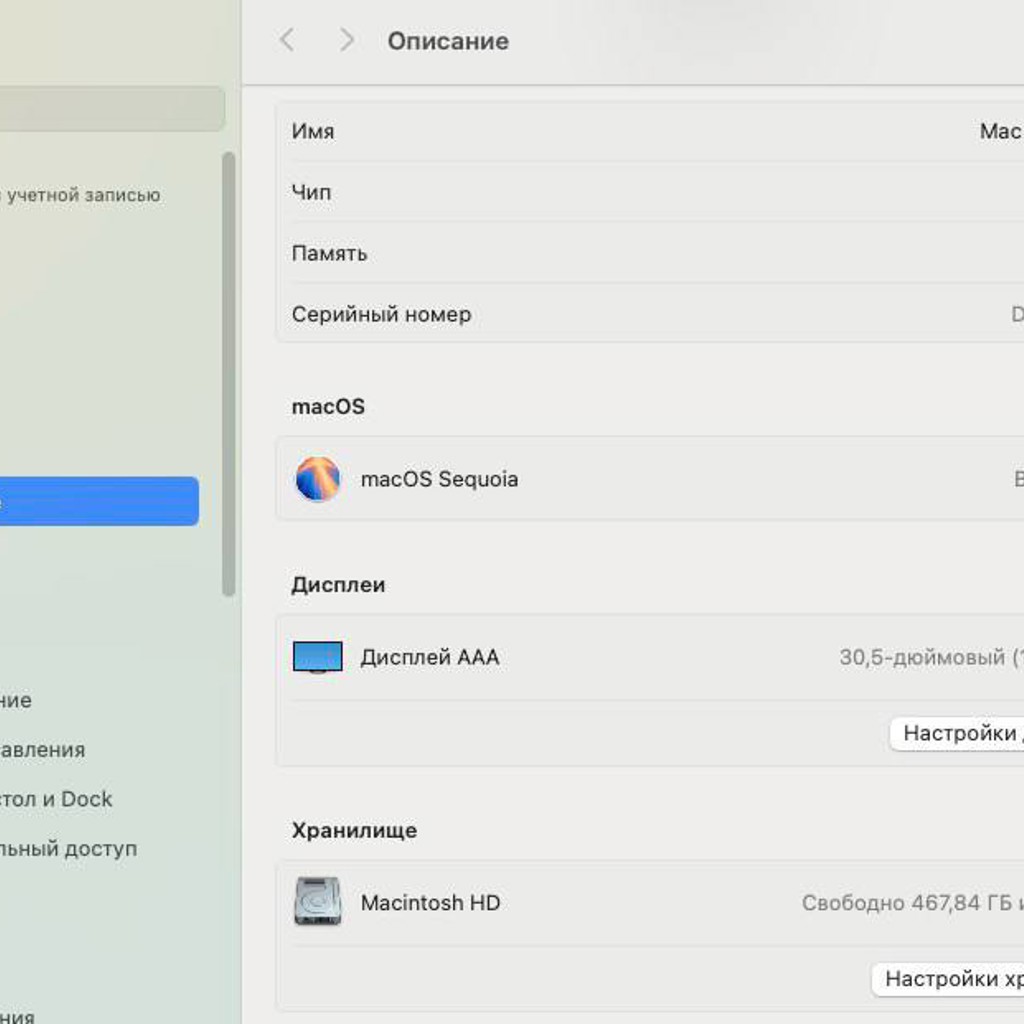Go back with the left chevron arrow
The width and height of the screenshot is (1024, 1024).
click(287, 40)
